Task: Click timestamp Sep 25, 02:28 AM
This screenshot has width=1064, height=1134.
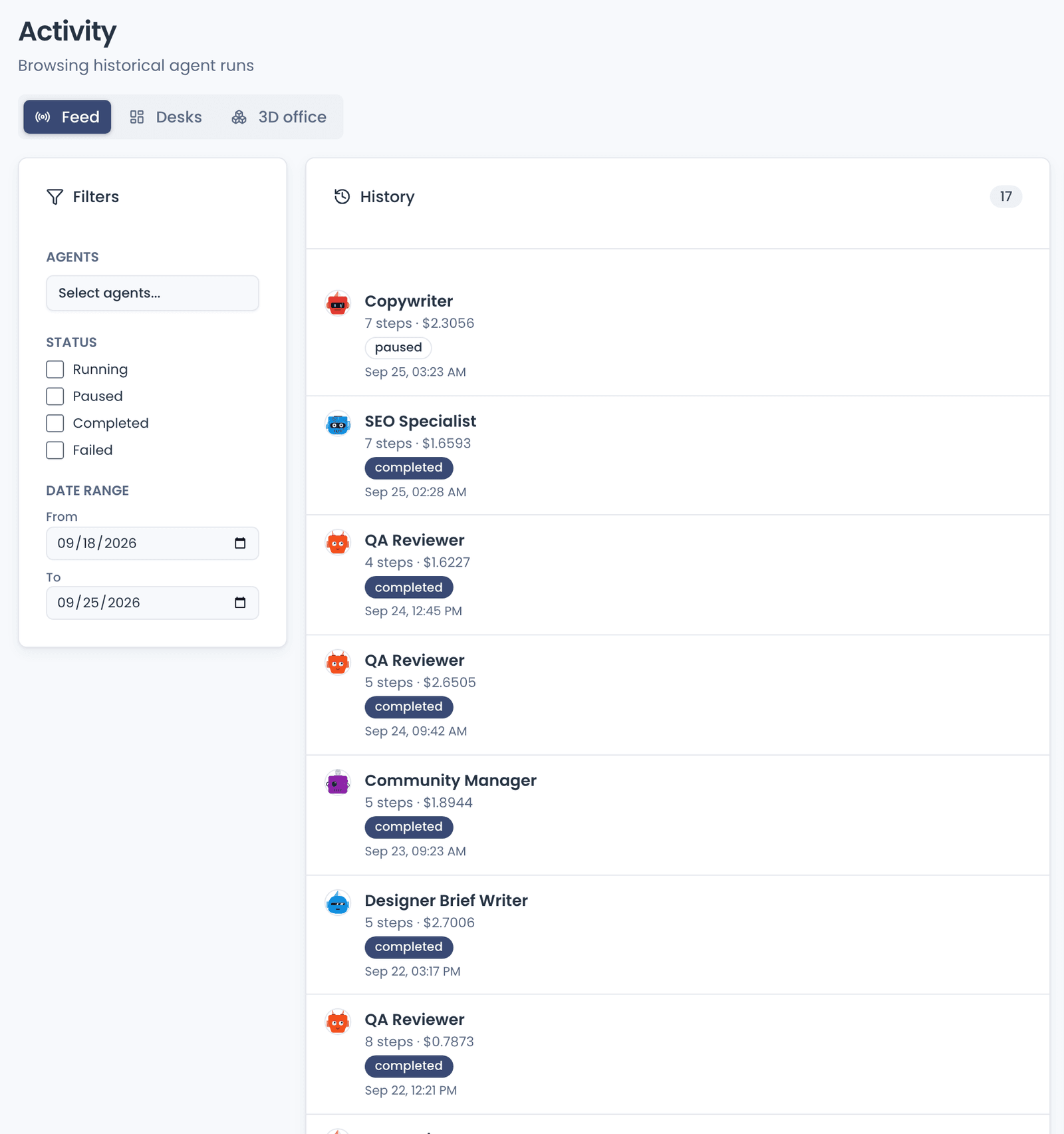Action: click(416, 492)
